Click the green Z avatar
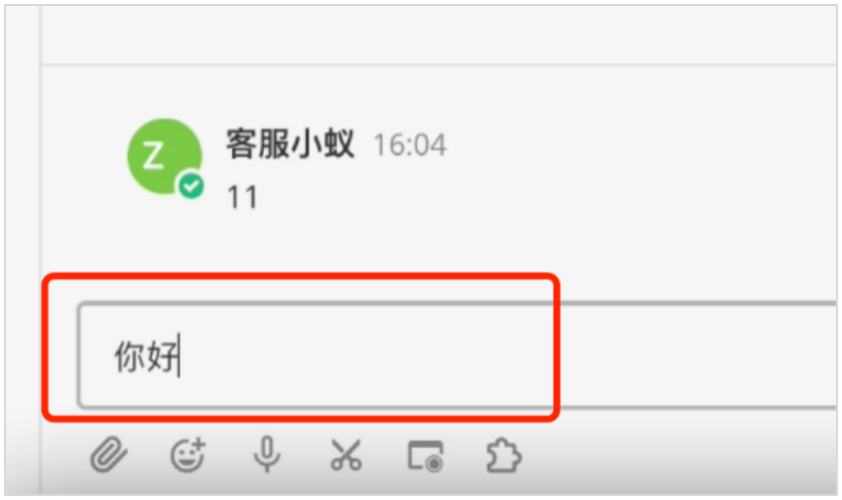 tap(164, 156)
